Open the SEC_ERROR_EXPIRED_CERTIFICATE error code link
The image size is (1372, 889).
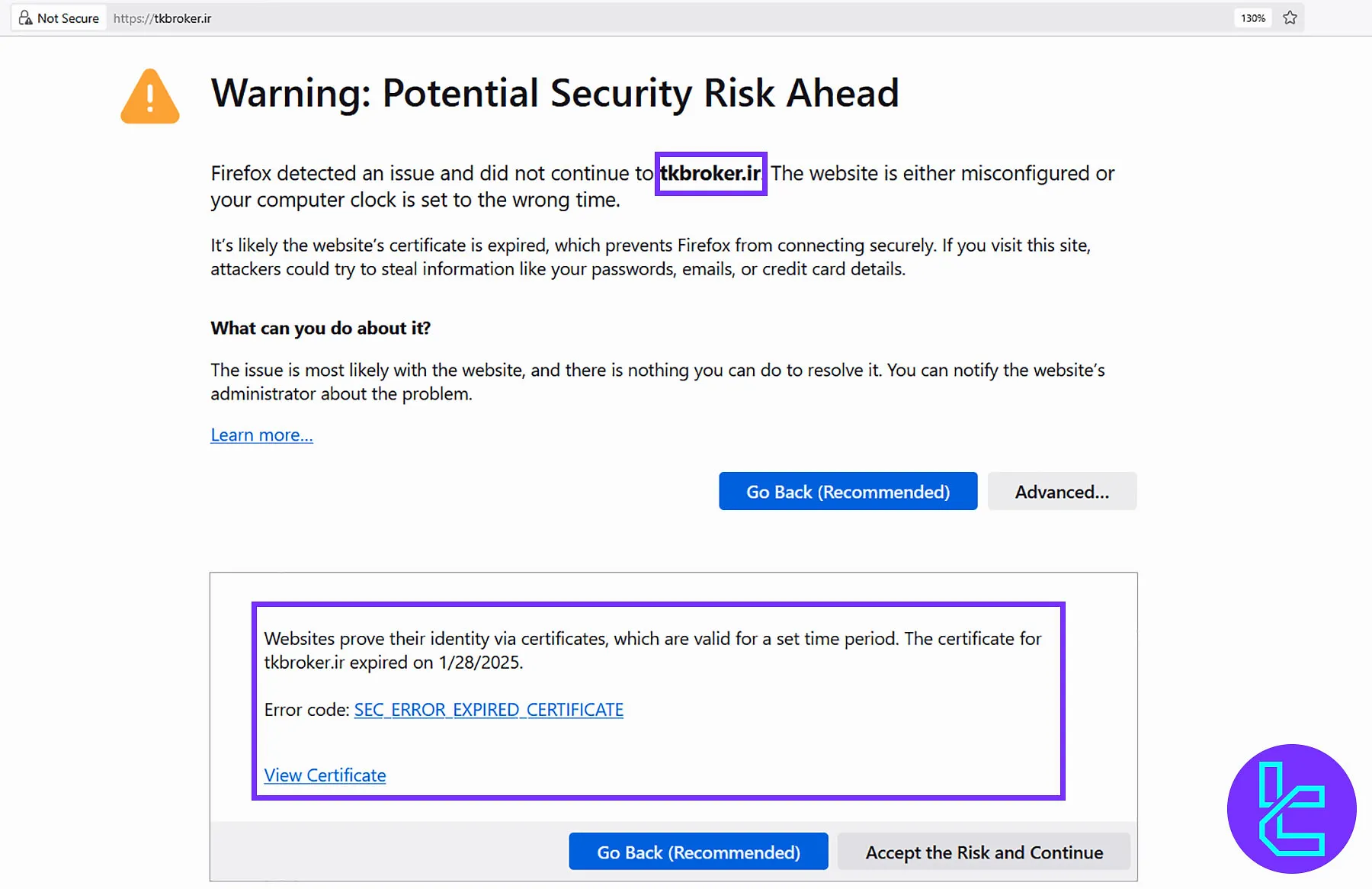pyautogui.click(x=489, y=710)
